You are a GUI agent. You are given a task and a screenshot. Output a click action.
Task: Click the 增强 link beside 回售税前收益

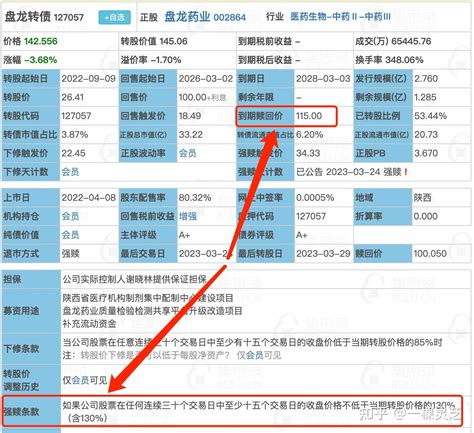click(x=187, y=216)
